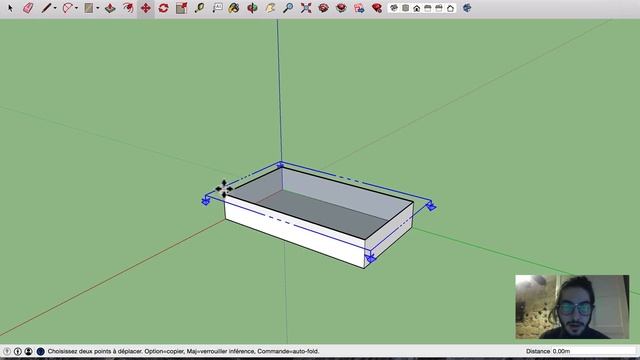Activate the Push/Pull tool

click(x=110, y=8)
